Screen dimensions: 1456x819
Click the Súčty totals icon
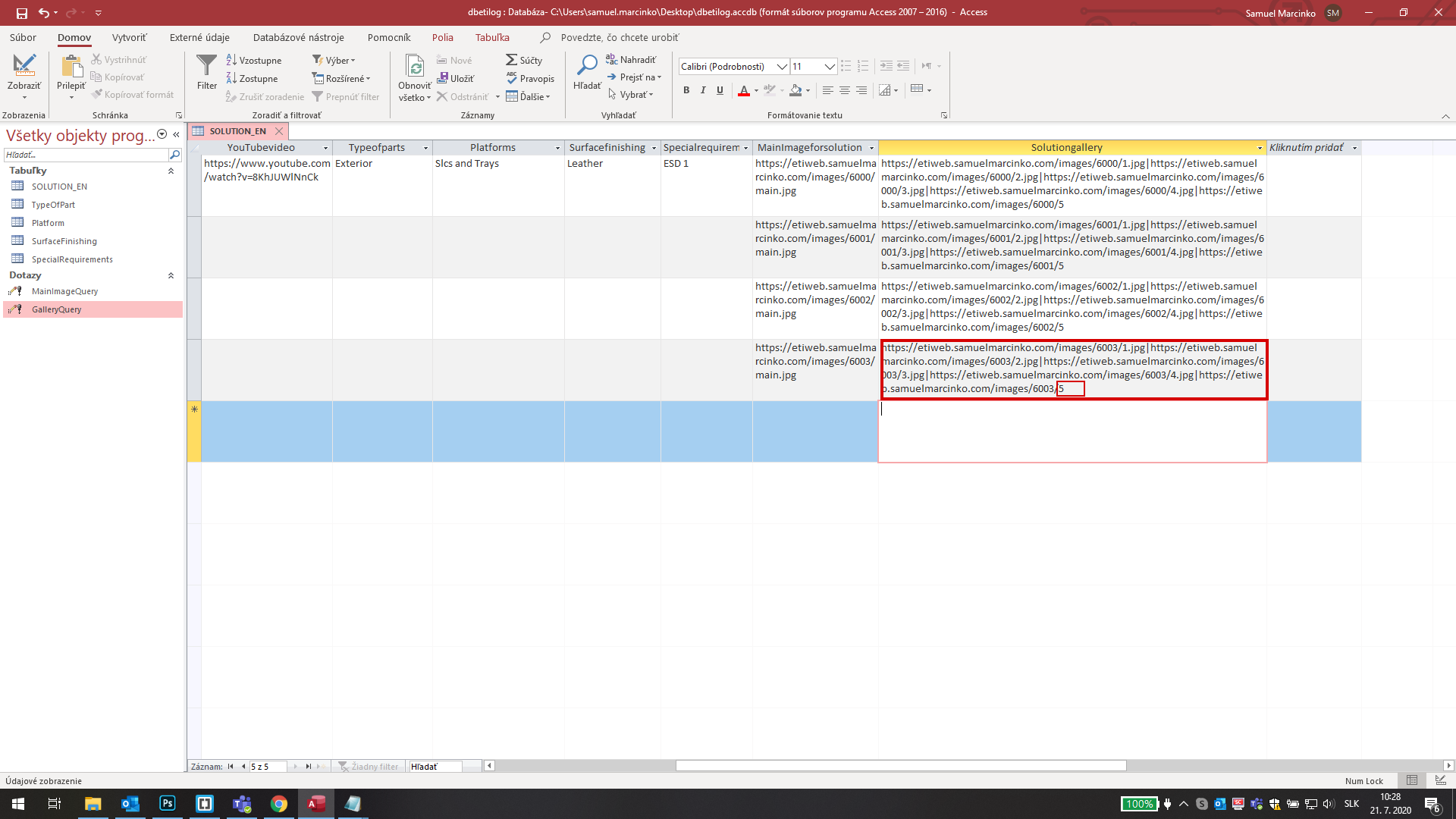click(x=512, y=60)
